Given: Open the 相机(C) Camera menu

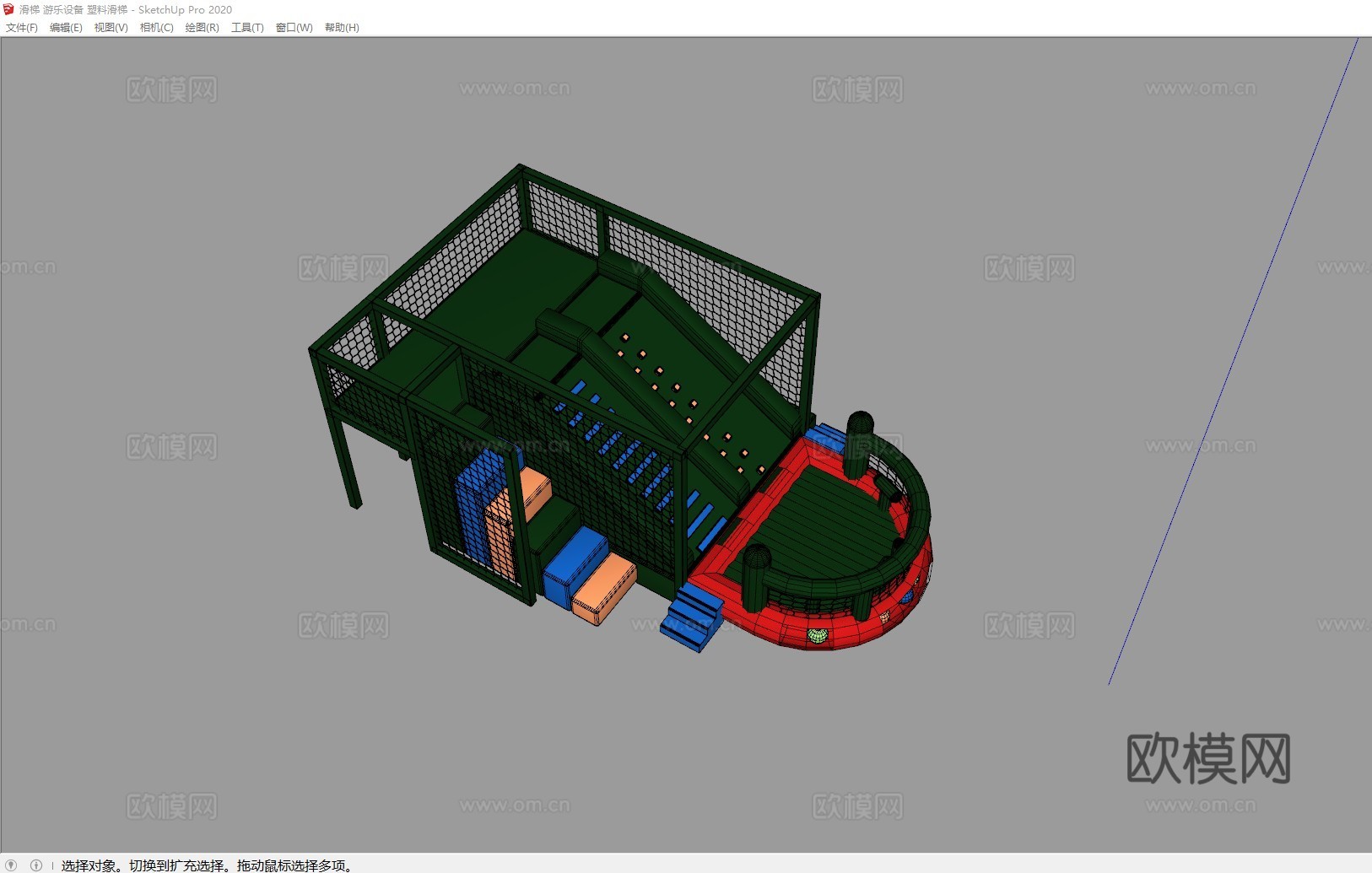Looking at the screenshot, I should 156,28.
